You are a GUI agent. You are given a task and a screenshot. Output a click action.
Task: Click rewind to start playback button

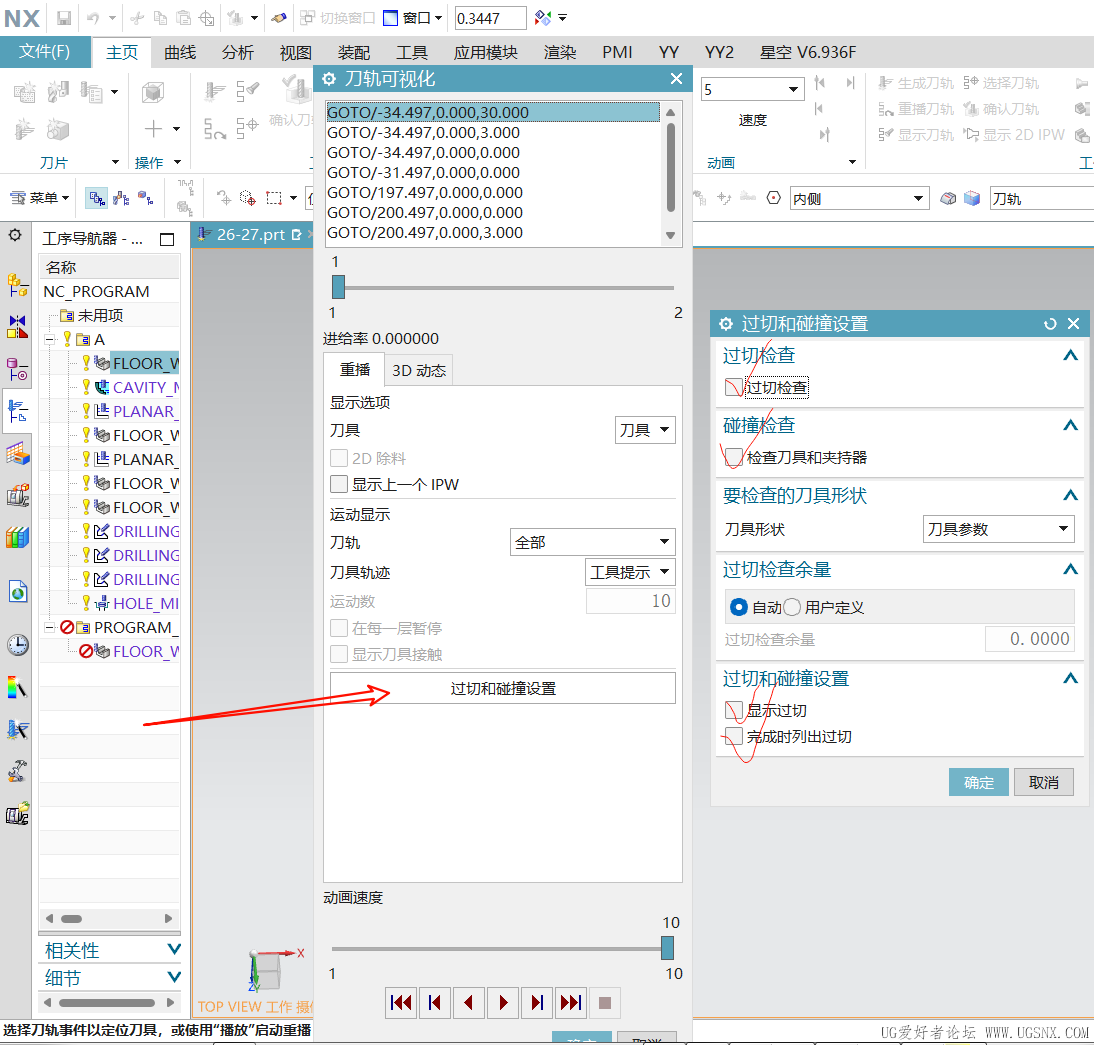coord(401,1002)
